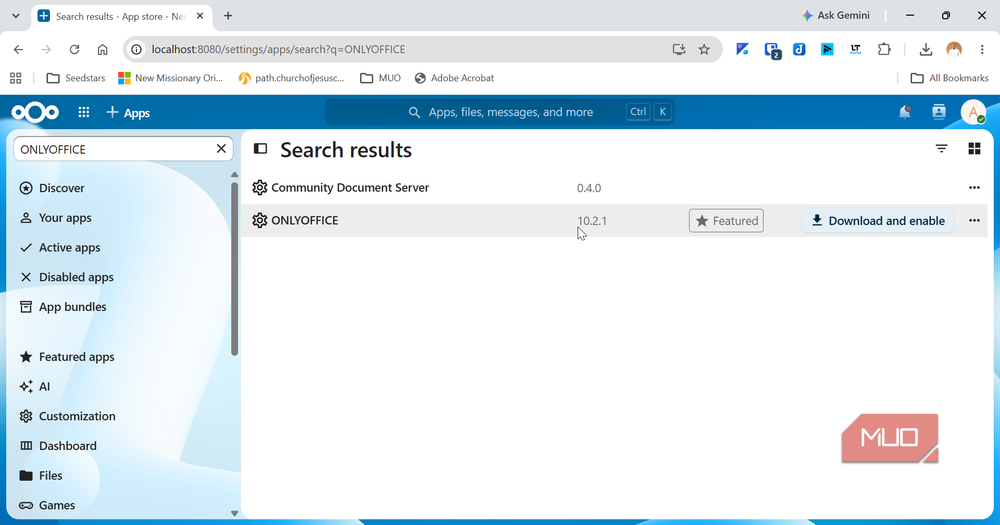Open the app grid menu icon
1000x525 pixels.
tap(84, 112)
